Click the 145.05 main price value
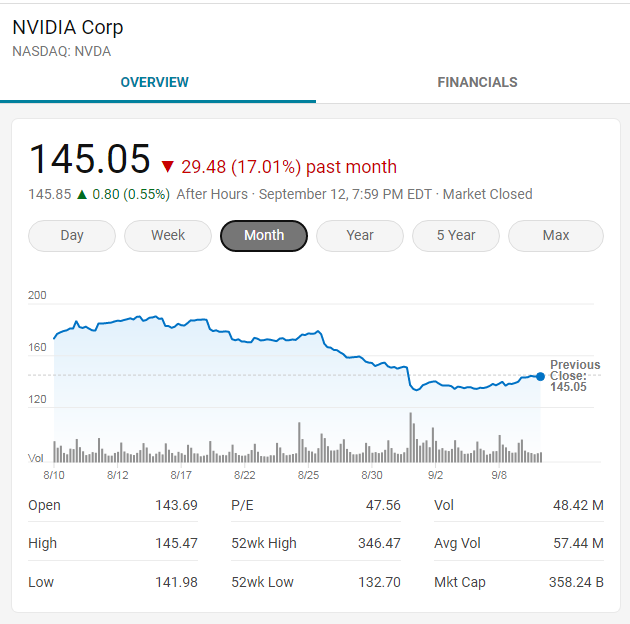Screen dimensions: 630x624 pyautogui.click(x=90, y=160)
